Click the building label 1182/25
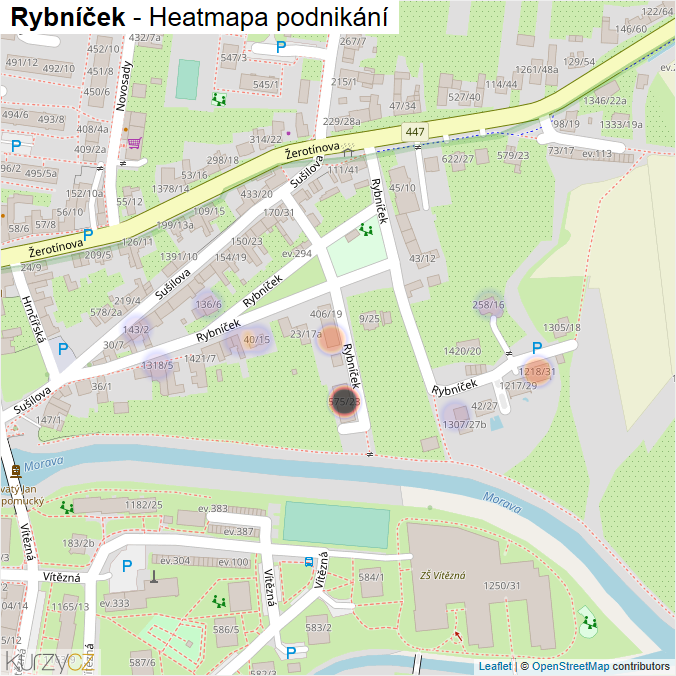 [x=144, y=504]
